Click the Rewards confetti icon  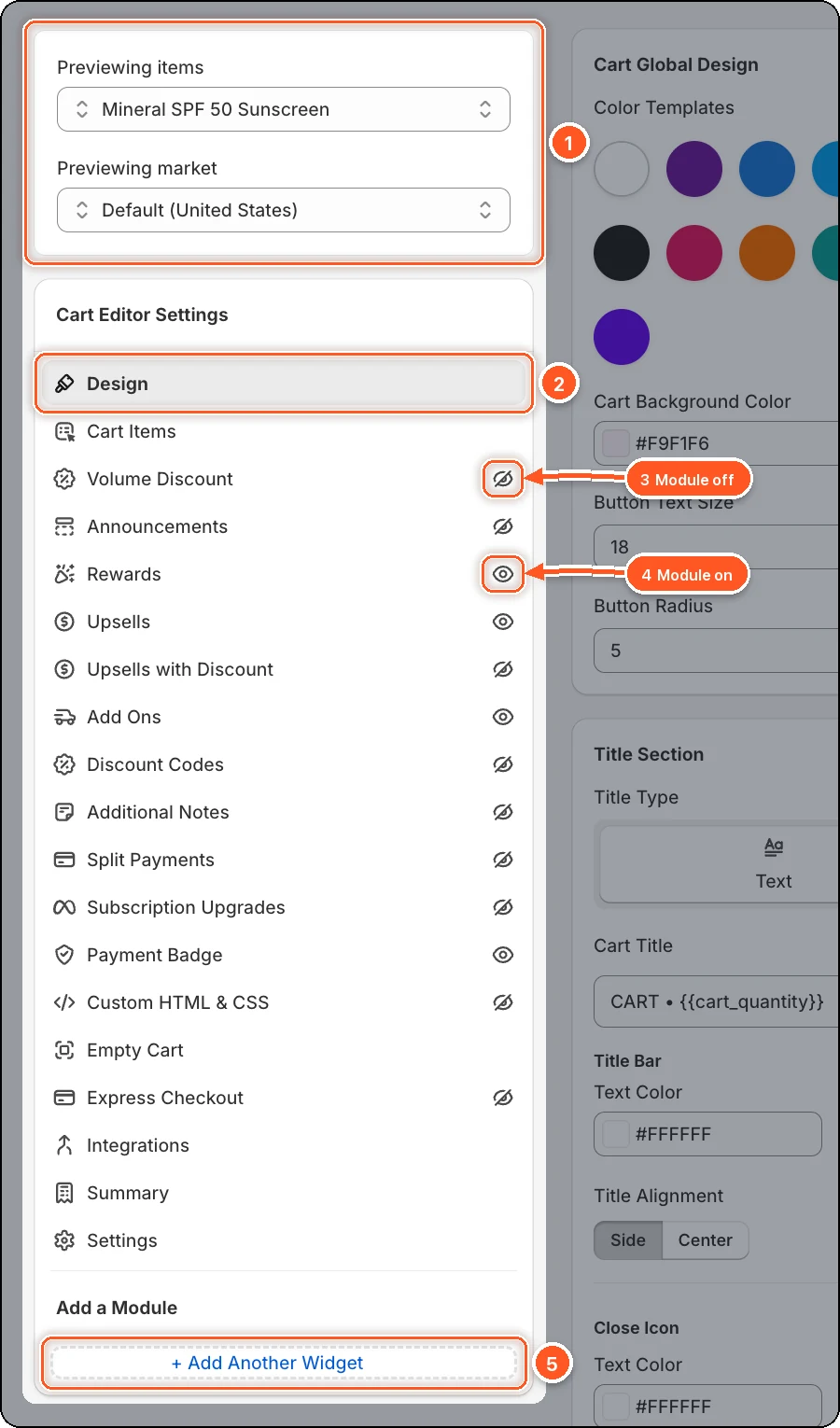point(64,574)
